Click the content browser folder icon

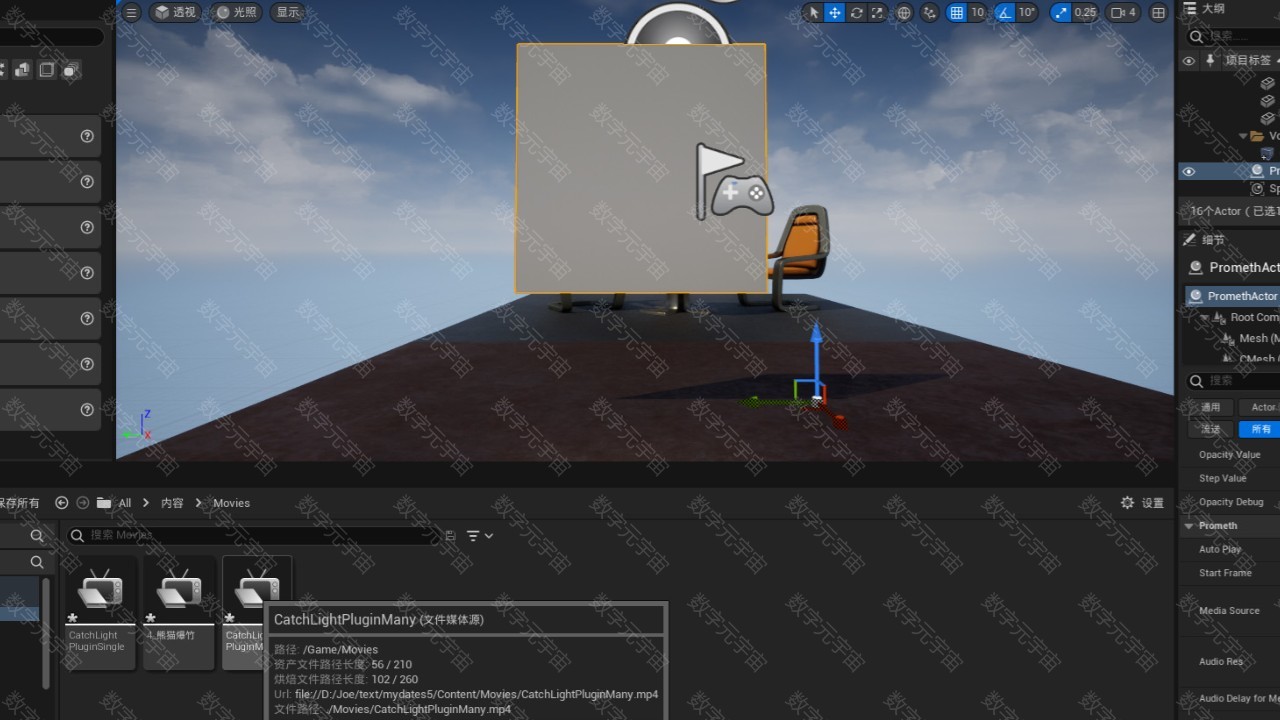104,503
